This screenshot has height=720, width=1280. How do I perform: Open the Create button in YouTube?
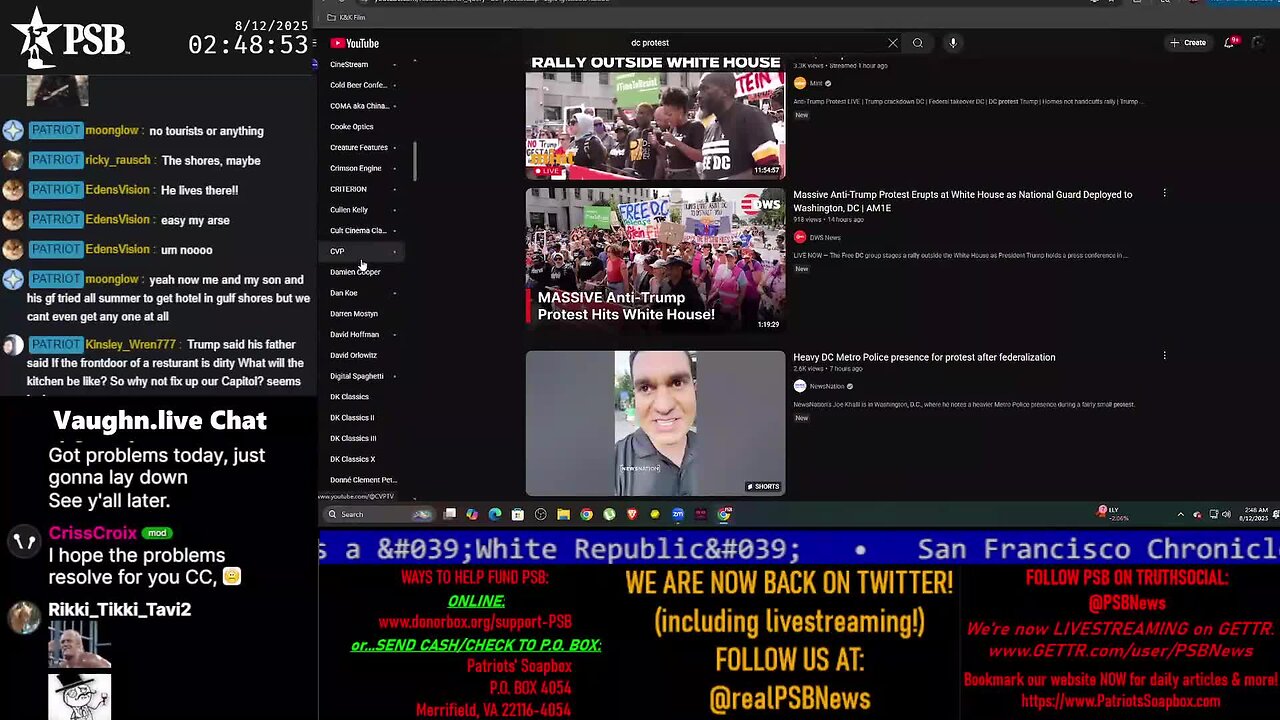(x=1188, y=43)
